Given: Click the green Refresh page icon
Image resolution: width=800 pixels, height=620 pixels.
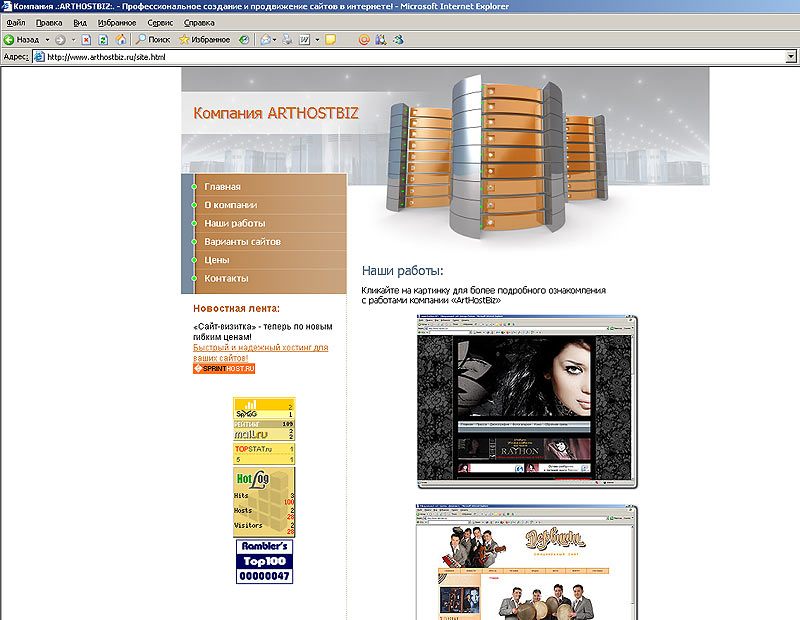Looking at the screenshot, I should pos(103,39).
